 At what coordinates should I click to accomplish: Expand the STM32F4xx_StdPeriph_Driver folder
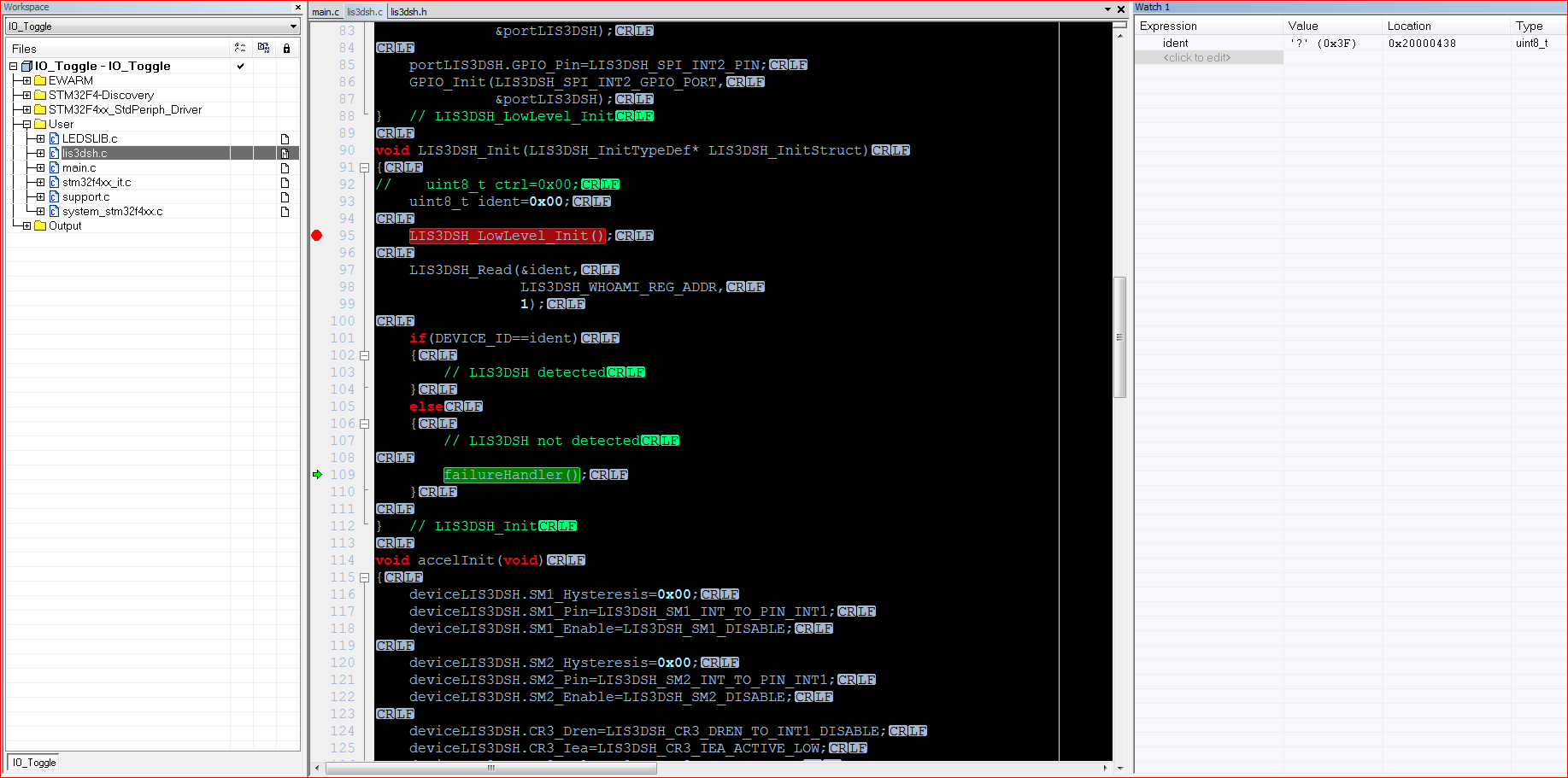tap(26, 109)
